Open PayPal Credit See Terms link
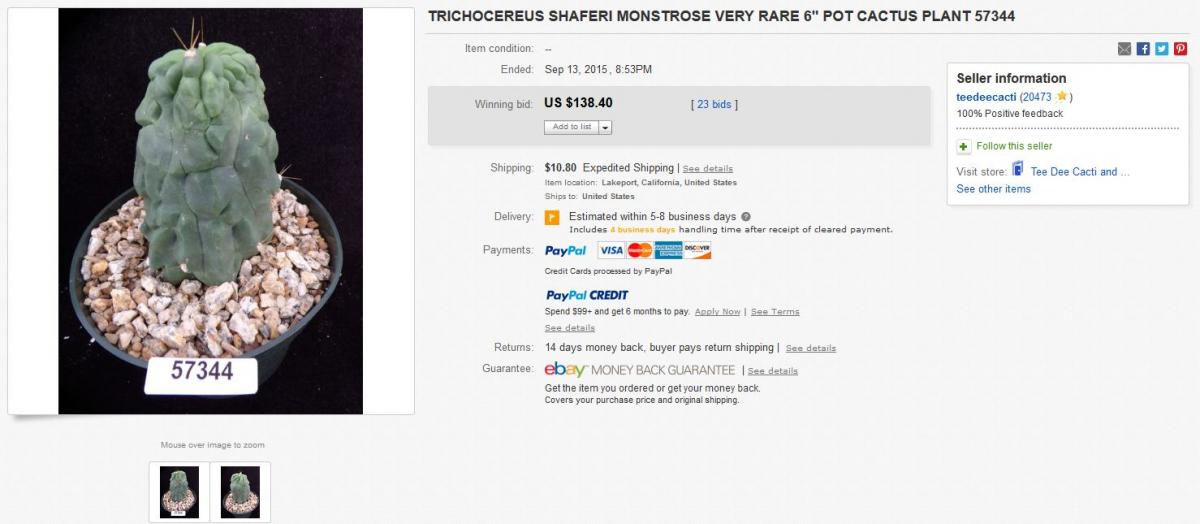Screen dimensions: 1200x524 click(775, 312)
